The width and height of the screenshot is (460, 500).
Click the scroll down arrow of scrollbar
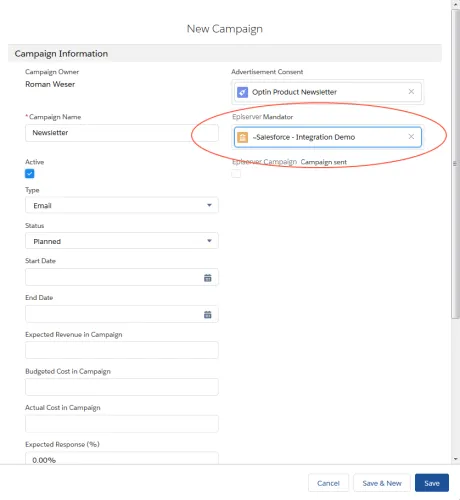pos(456,459)
